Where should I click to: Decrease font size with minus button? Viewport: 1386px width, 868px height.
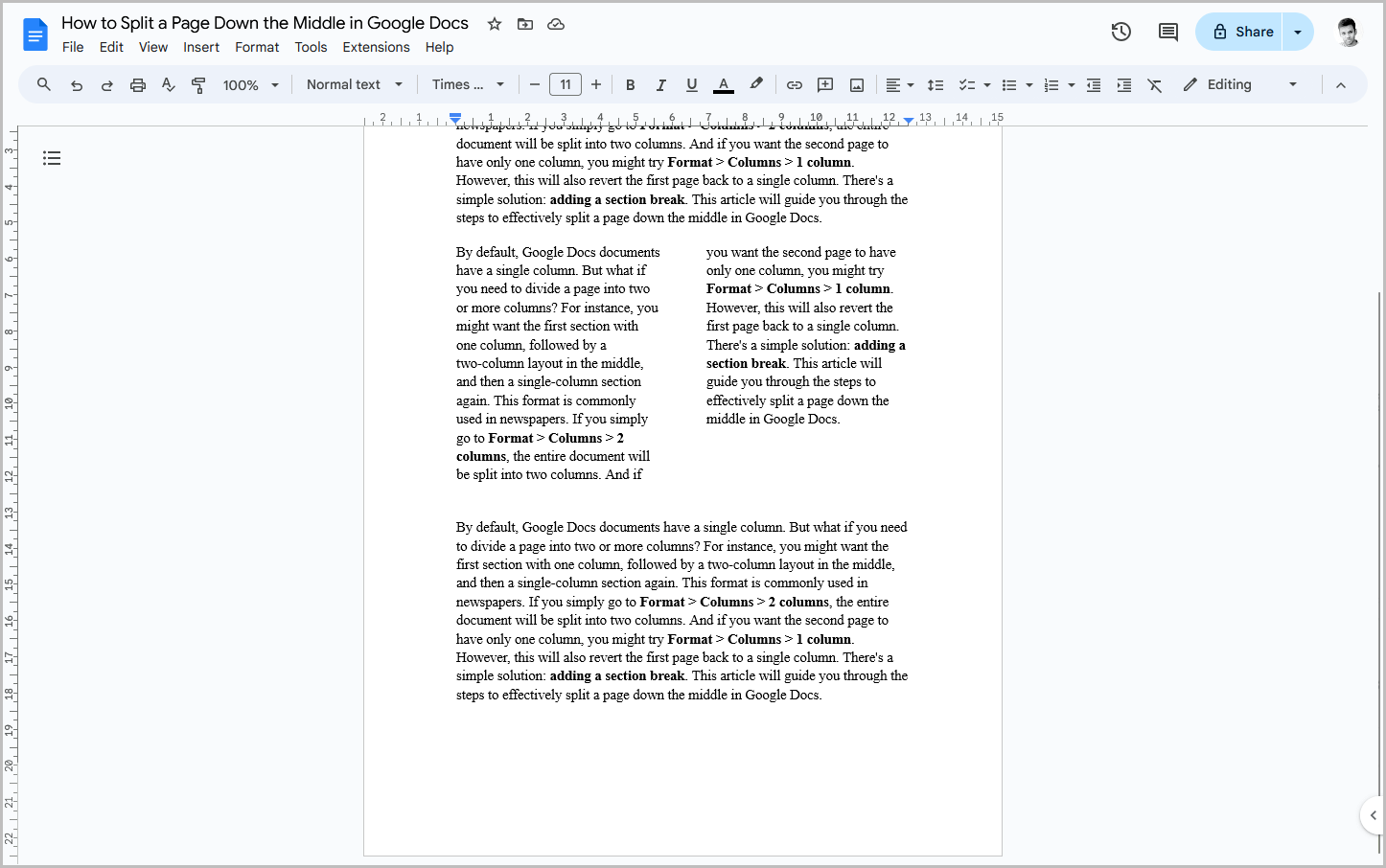535,85
